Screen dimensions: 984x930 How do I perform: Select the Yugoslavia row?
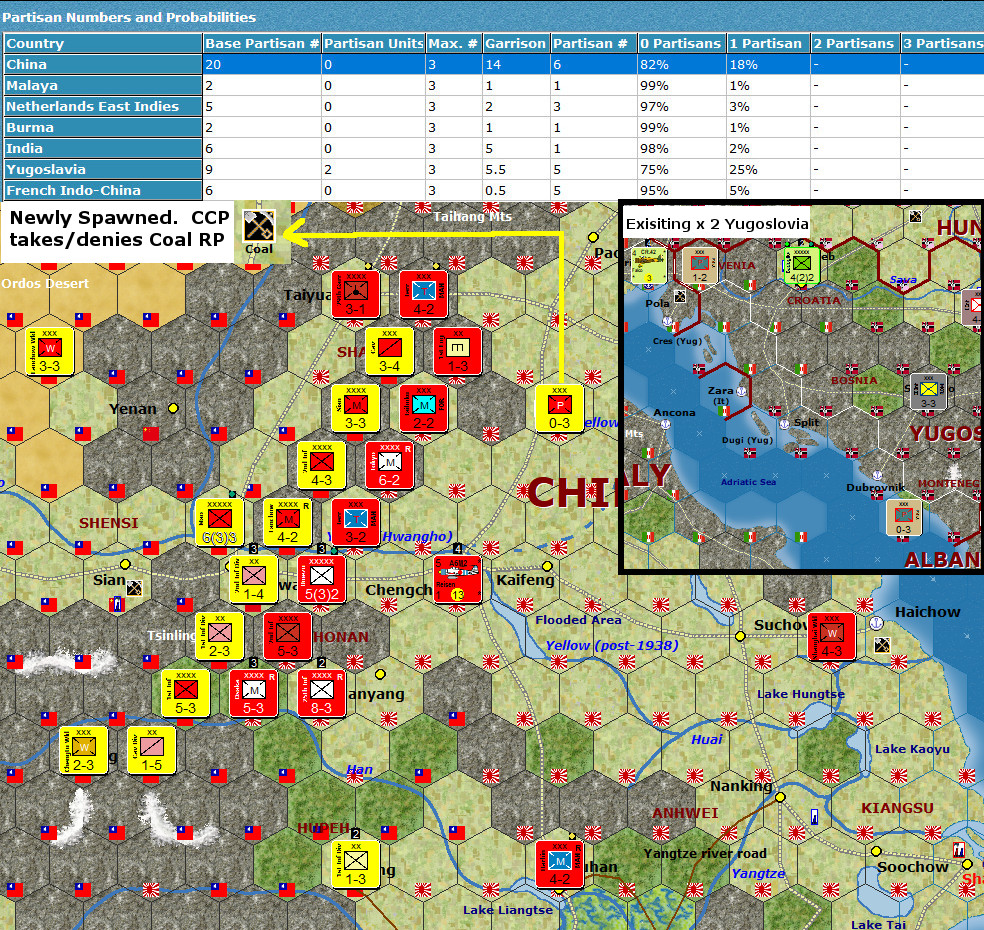pos(492,169)
